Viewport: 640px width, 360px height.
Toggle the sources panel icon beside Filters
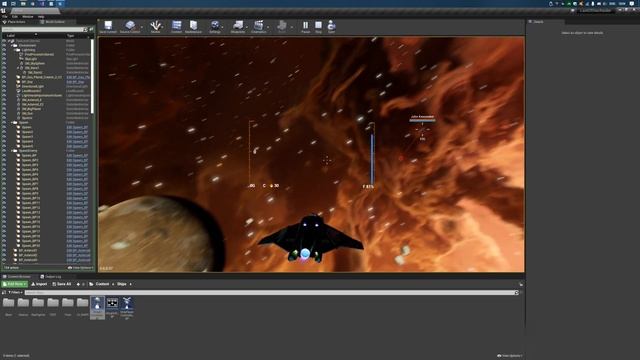click(4, 292)
